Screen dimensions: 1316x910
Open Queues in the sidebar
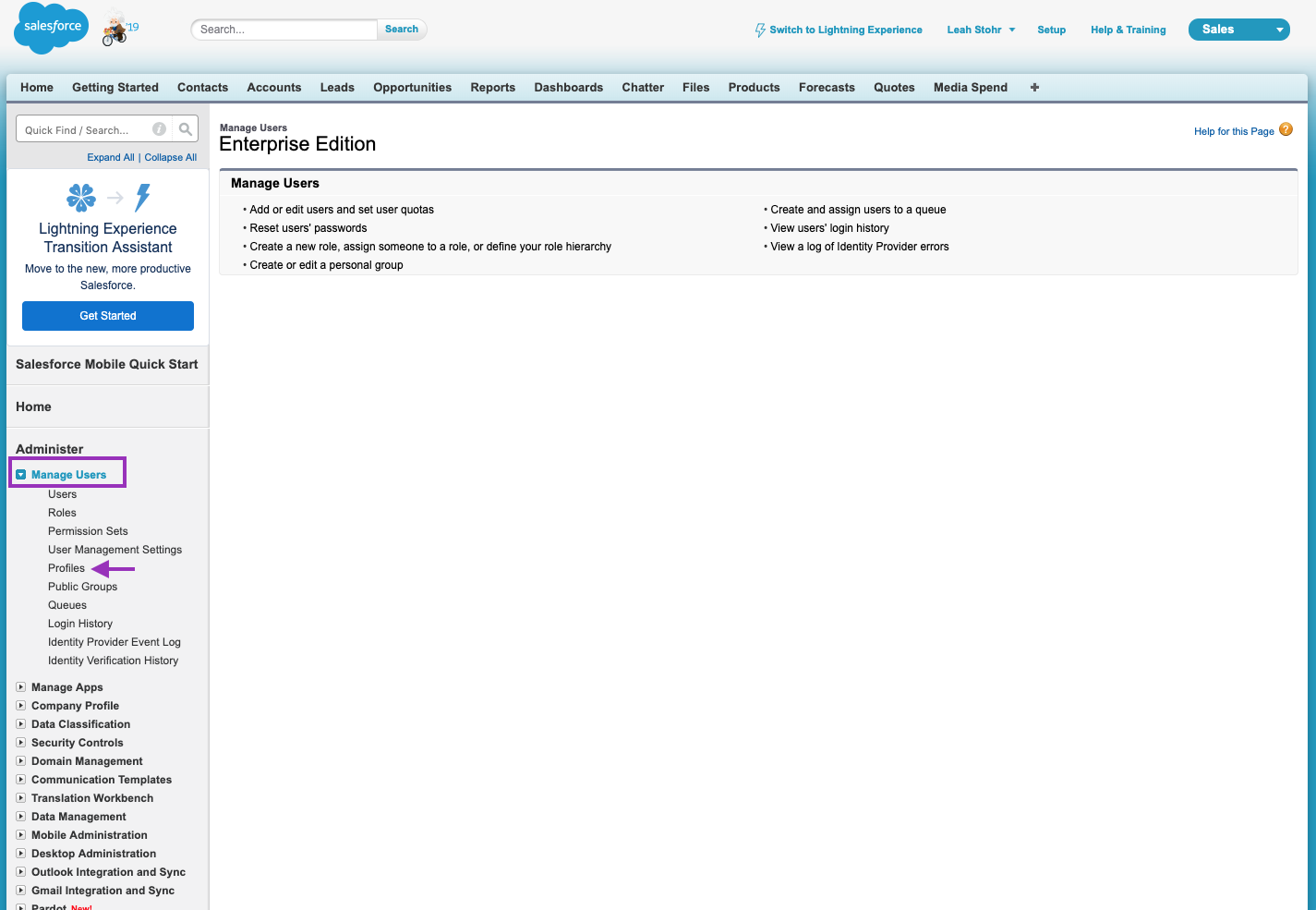click(x=67, y=605)
